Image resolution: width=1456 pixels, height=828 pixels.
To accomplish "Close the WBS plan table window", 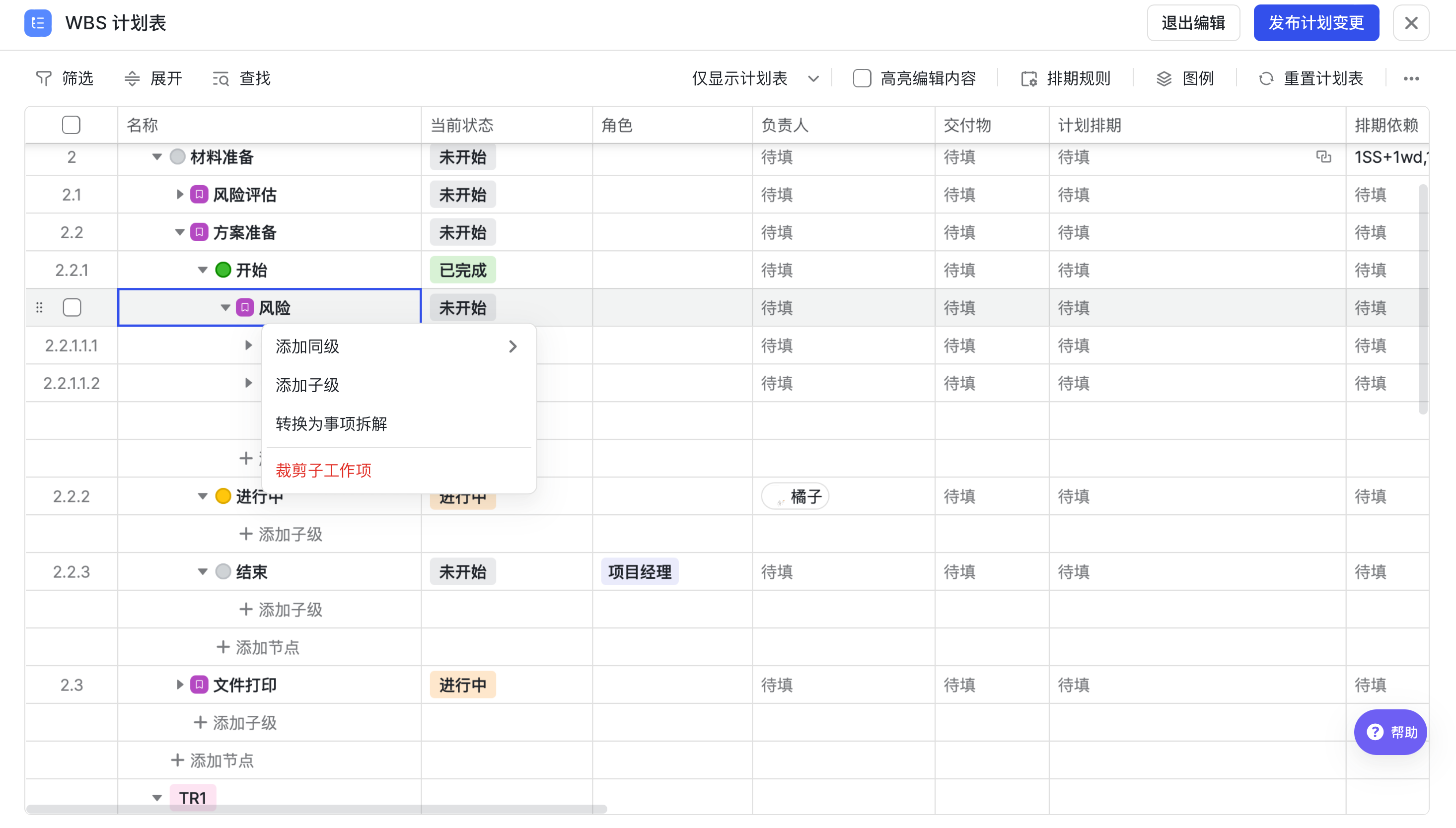I will tap(1411, 23).
